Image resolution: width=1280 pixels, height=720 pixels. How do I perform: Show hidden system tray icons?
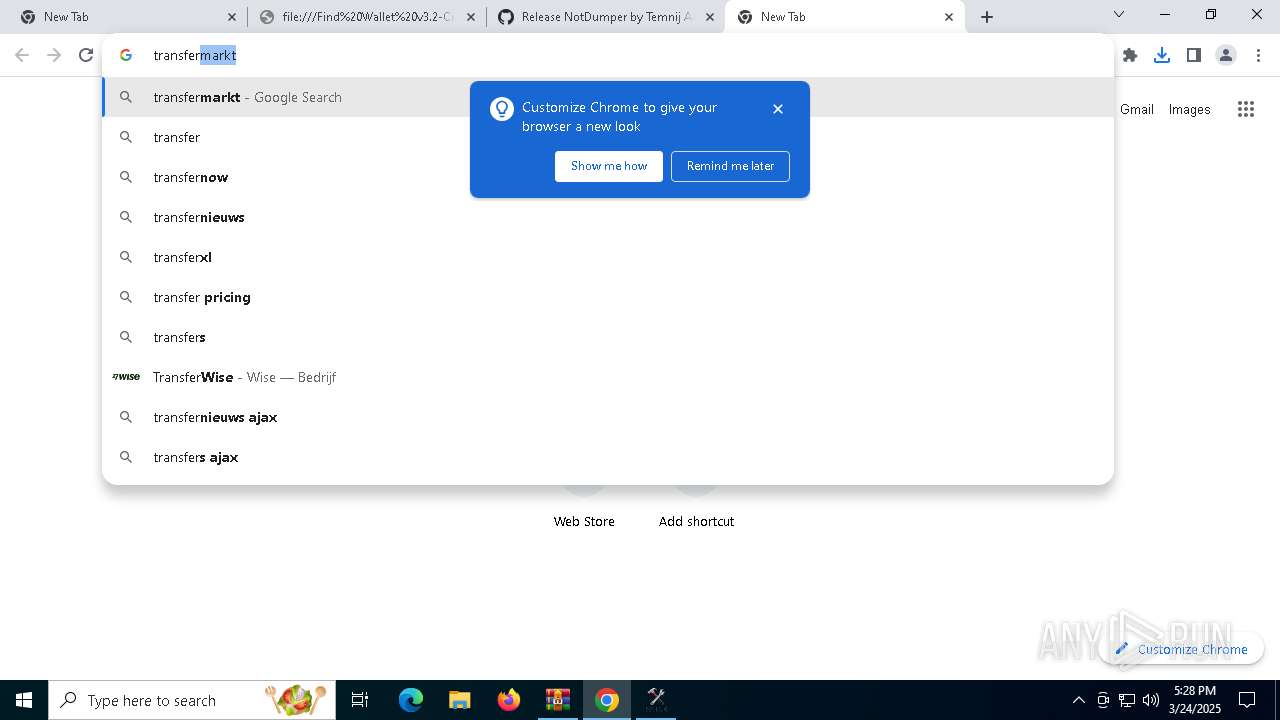coord(1078,700)
